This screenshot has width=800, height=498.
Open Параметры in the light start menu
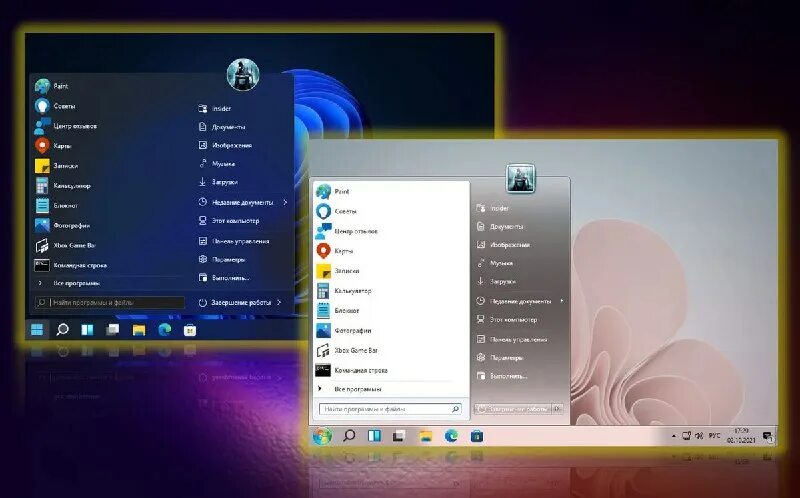point(499,358)
